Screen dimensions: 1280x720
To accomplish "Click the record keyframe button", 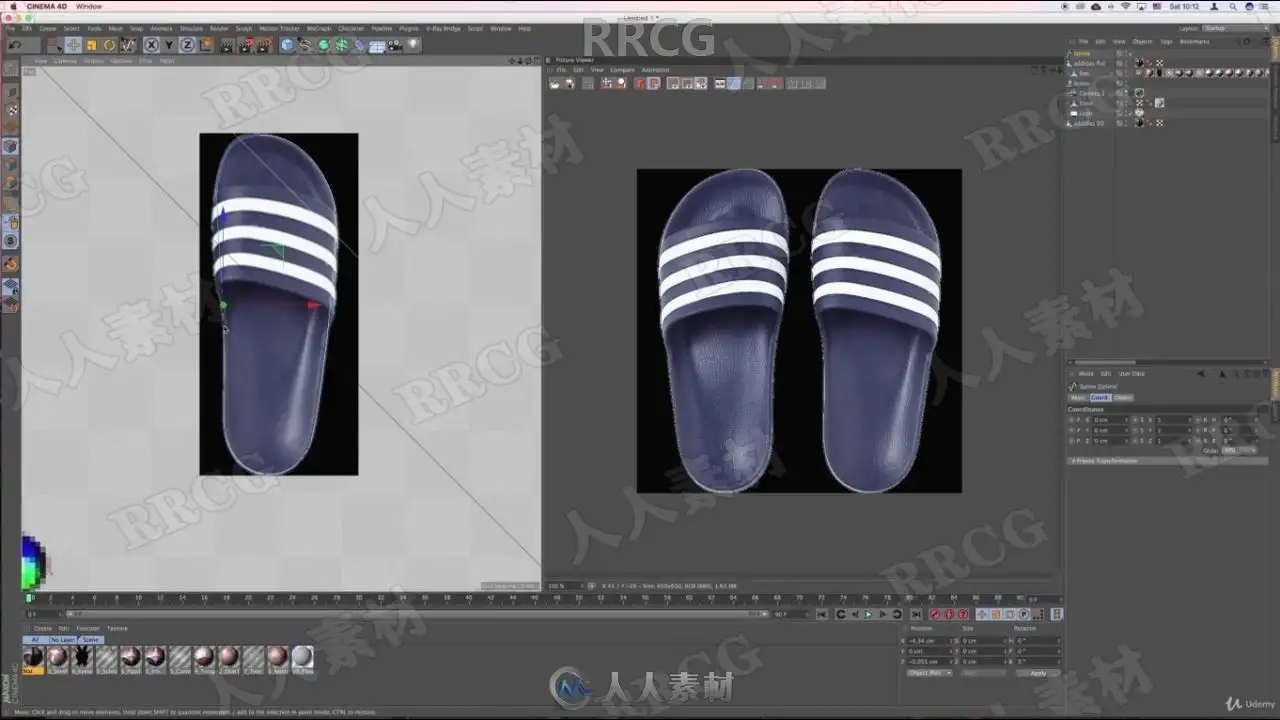I will (x=935, y=614).
